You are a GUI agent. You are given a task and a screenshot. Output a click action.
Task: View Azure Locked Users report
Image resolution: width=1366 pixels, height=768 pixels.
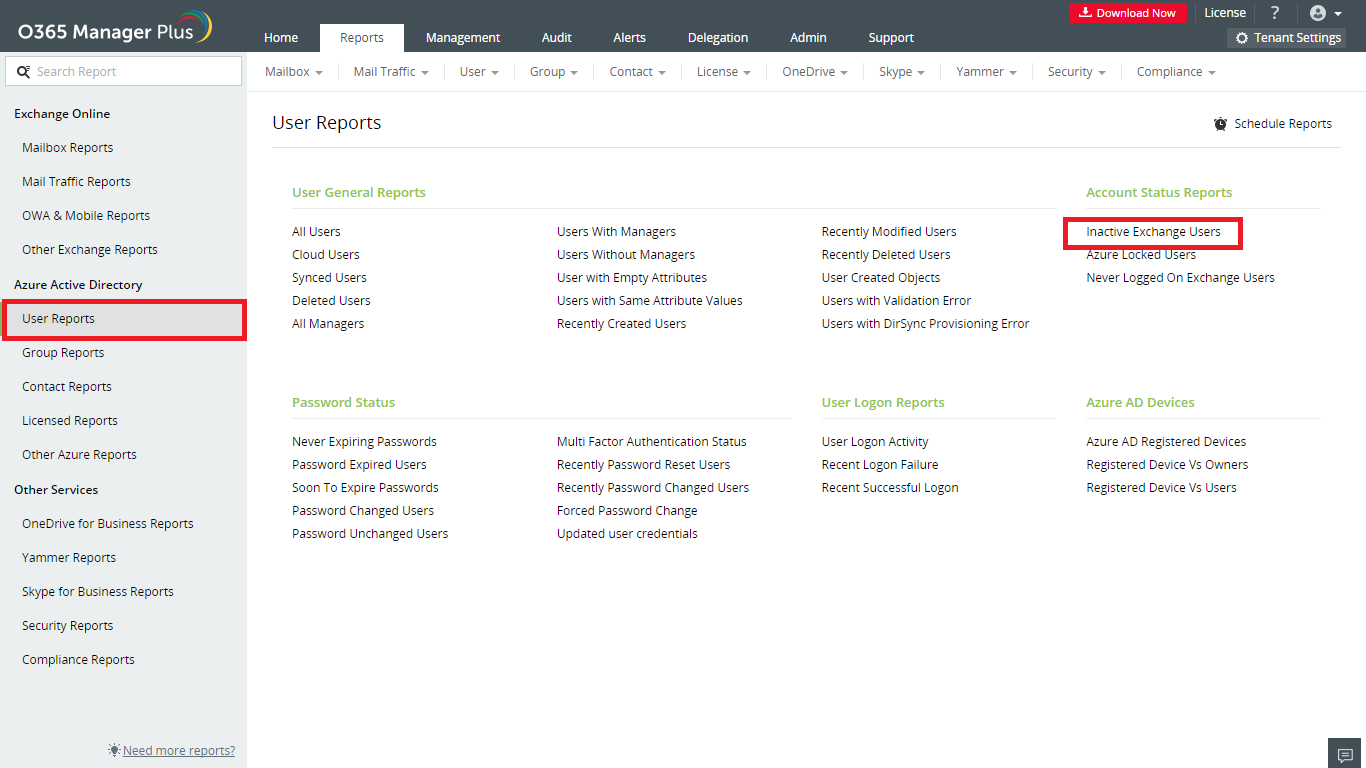tap(1141, 255)
